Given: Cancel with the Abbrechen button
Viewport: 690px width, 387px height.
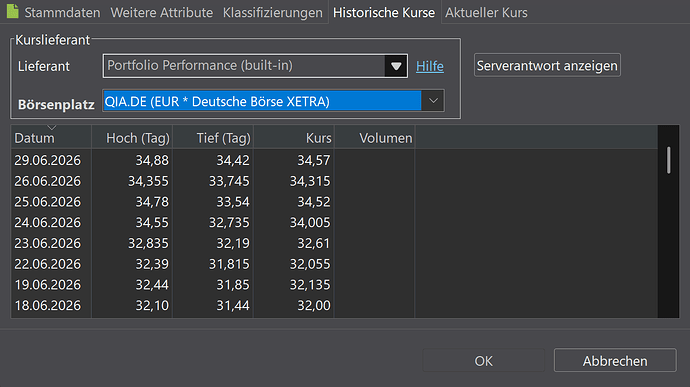Looking at the screenshot, I should (x=615, y=361).
